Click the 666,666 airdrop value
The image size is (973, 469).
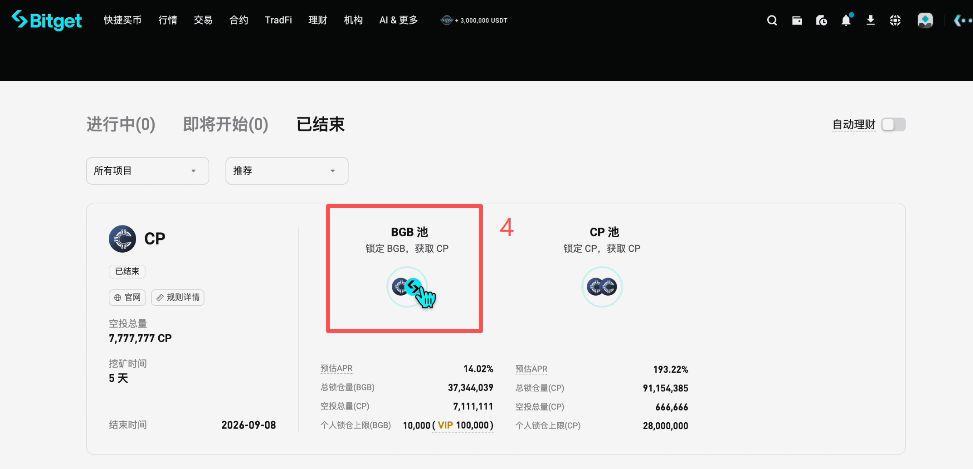[x=671, y=407]
